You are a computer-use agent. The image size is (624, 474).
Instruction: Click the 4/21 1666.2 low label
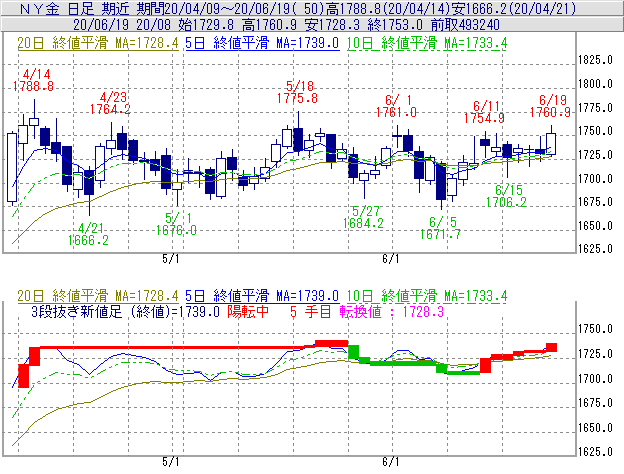88,234
